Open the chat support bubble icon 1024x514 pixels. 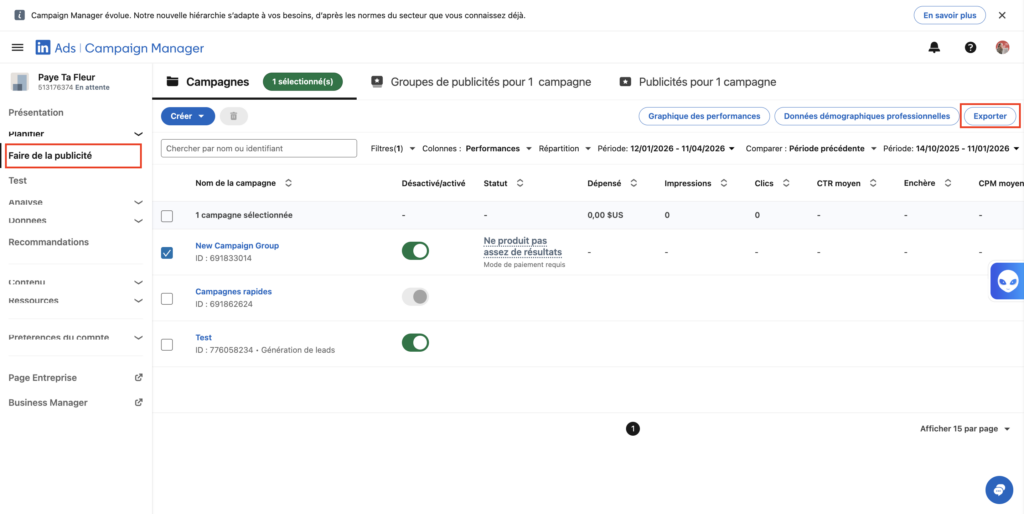998,489
